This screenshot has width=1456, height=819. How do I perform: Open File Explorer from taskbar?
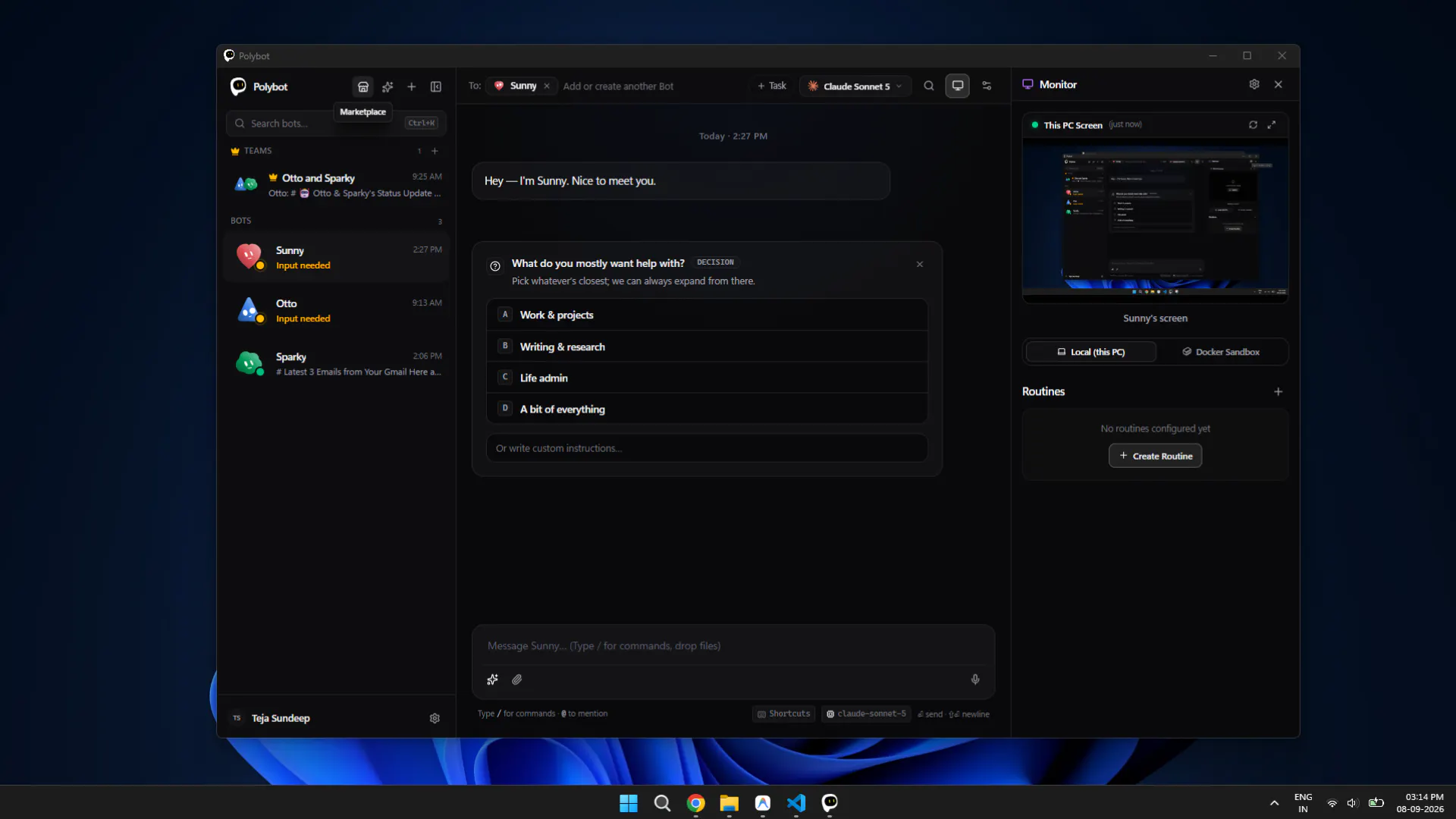pyautogui.click(x=729, y=803)
